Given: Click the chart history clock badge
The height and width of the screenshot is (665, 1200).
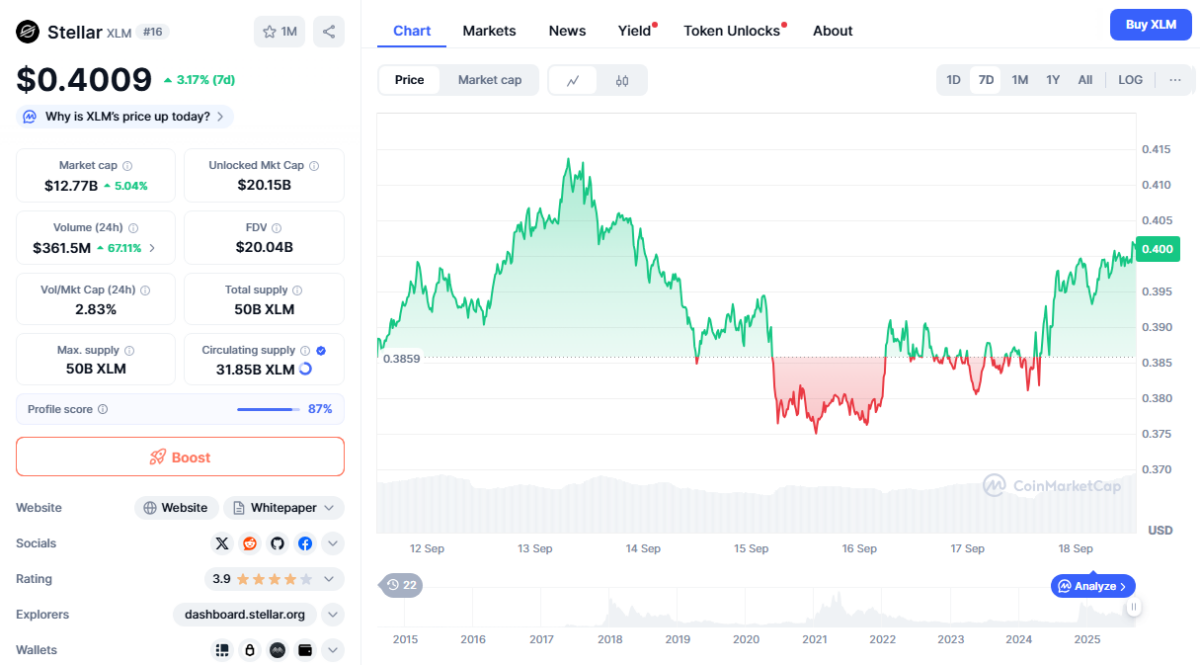Looking at the screenshot, I should point(403,585).
